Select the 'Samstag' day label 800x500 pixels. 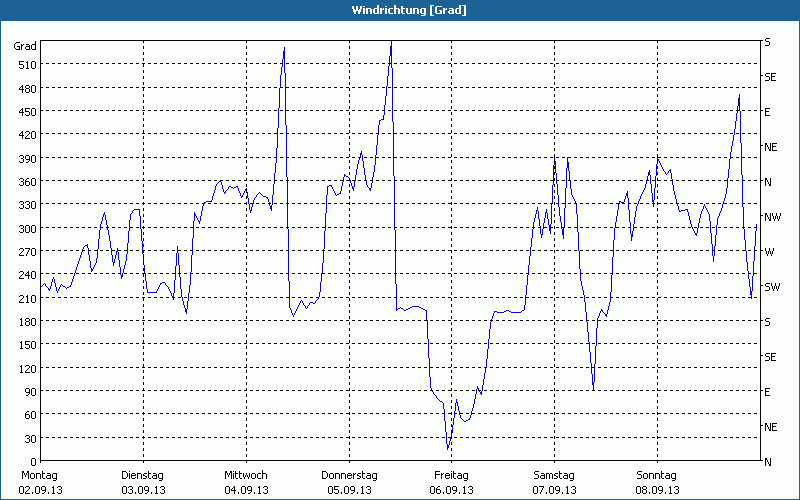pos(554,476)
